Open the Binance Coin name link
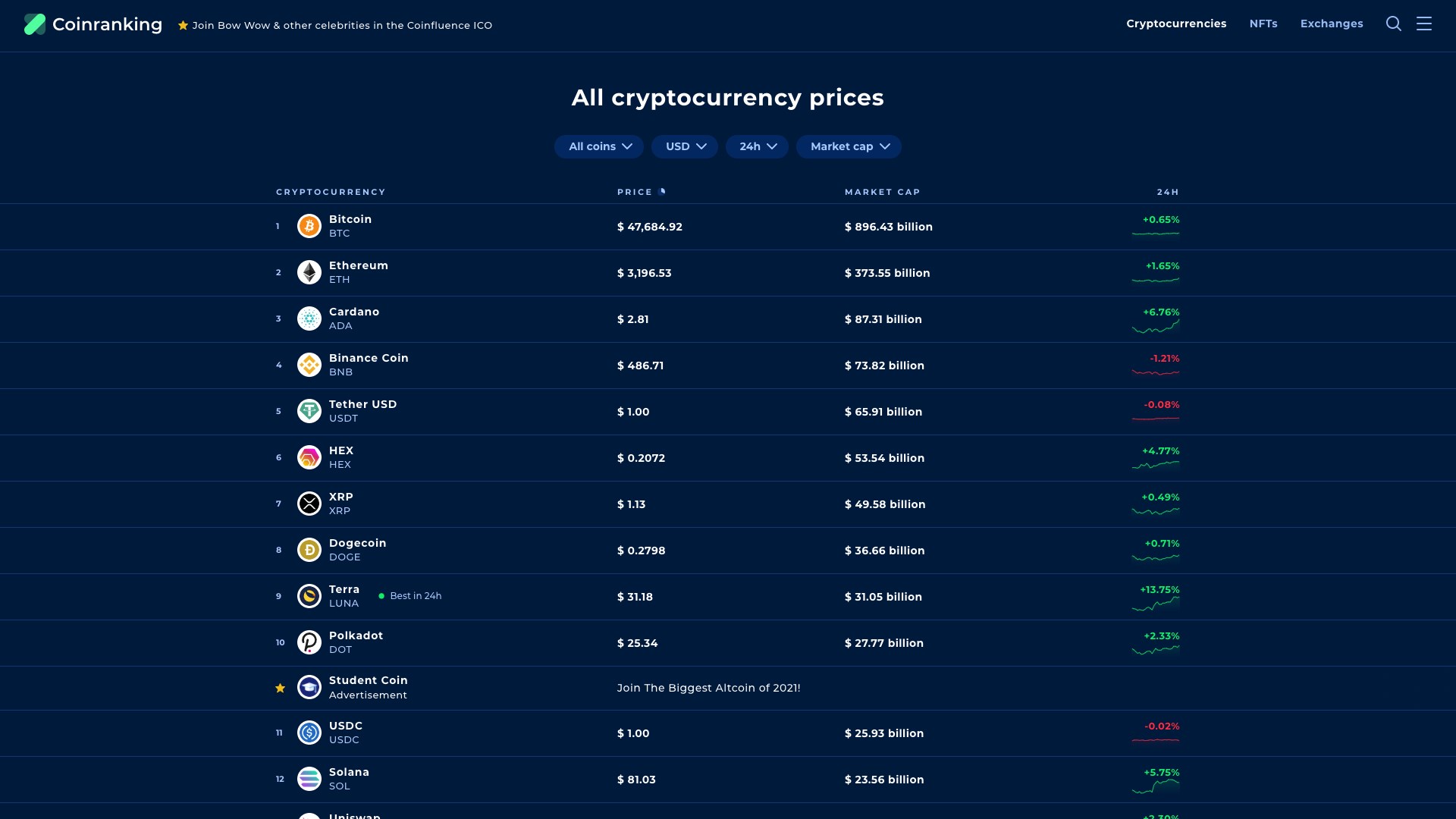The width and height of the screenshot is (1456, 819). (x=369, y=358)
